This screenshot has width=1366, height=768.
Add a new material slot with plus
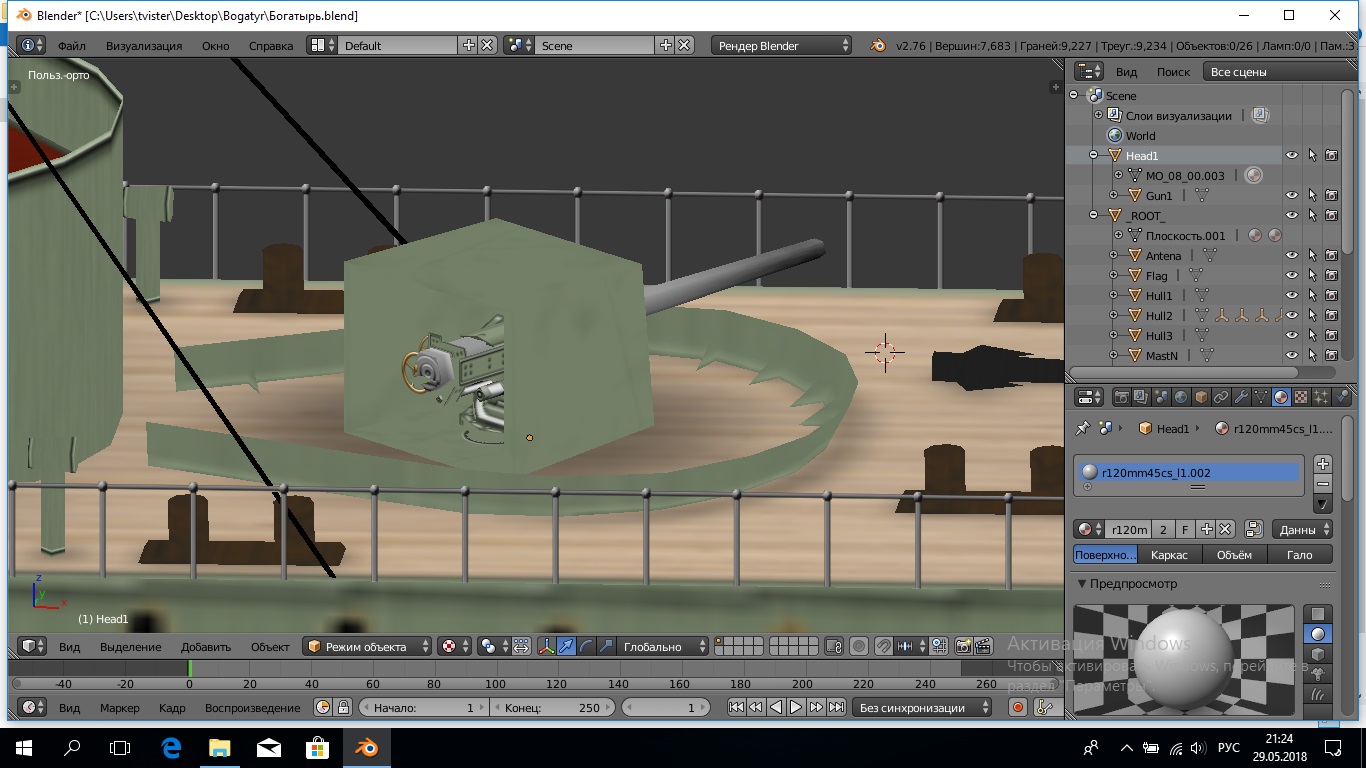[1323, 463]
